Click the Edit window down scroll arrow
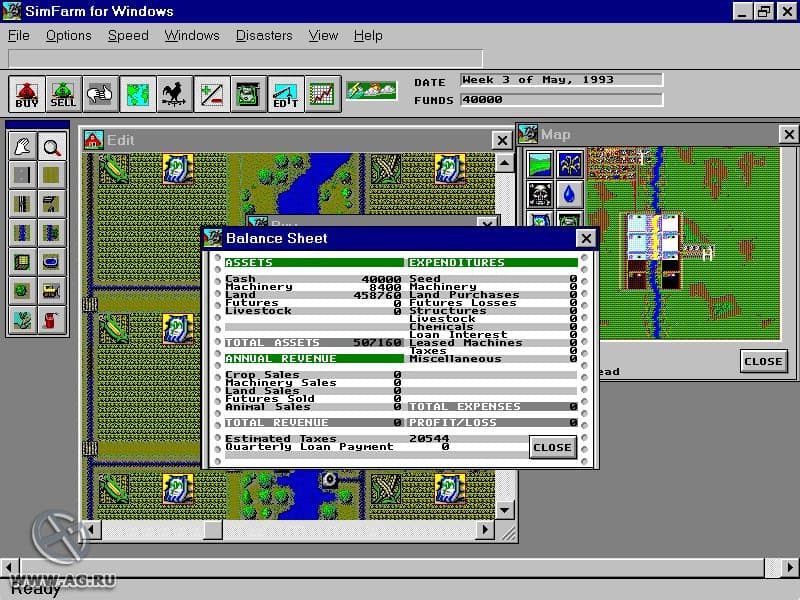 pos(505,510)
